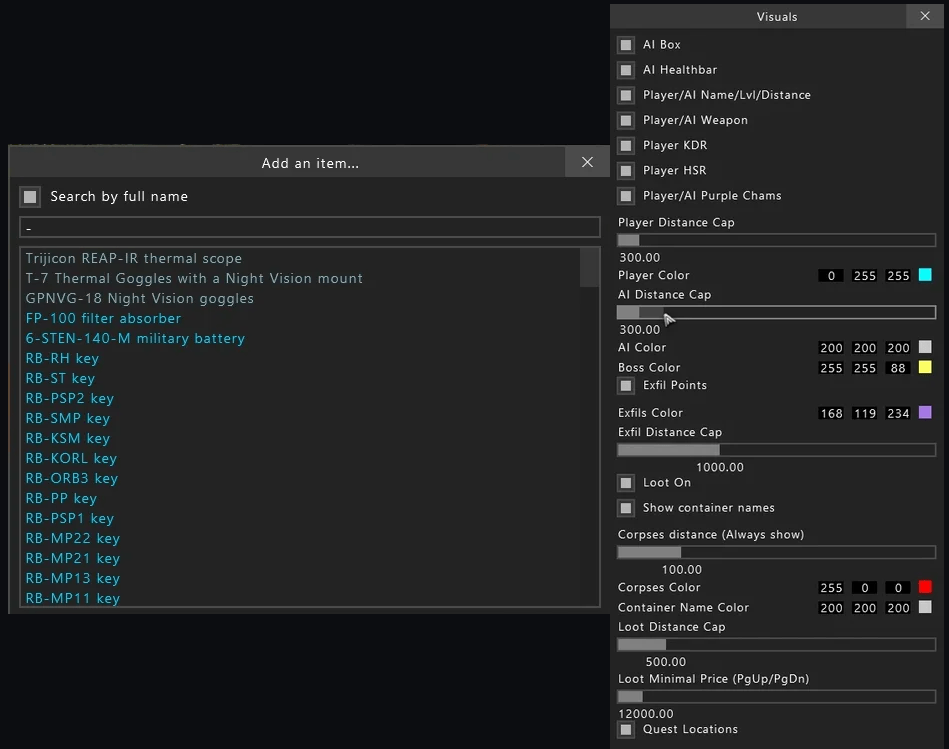Open yellow Boss Color swatch

(x=925, y=367)
